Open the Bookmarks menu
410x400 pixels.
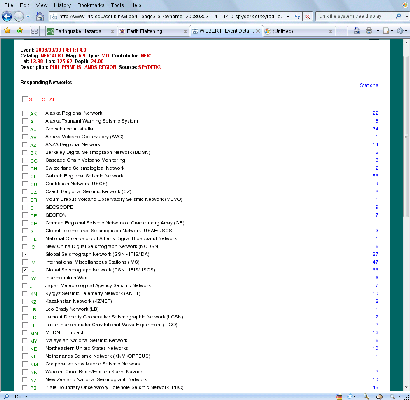pyautogui.click(x=91, y=5)
